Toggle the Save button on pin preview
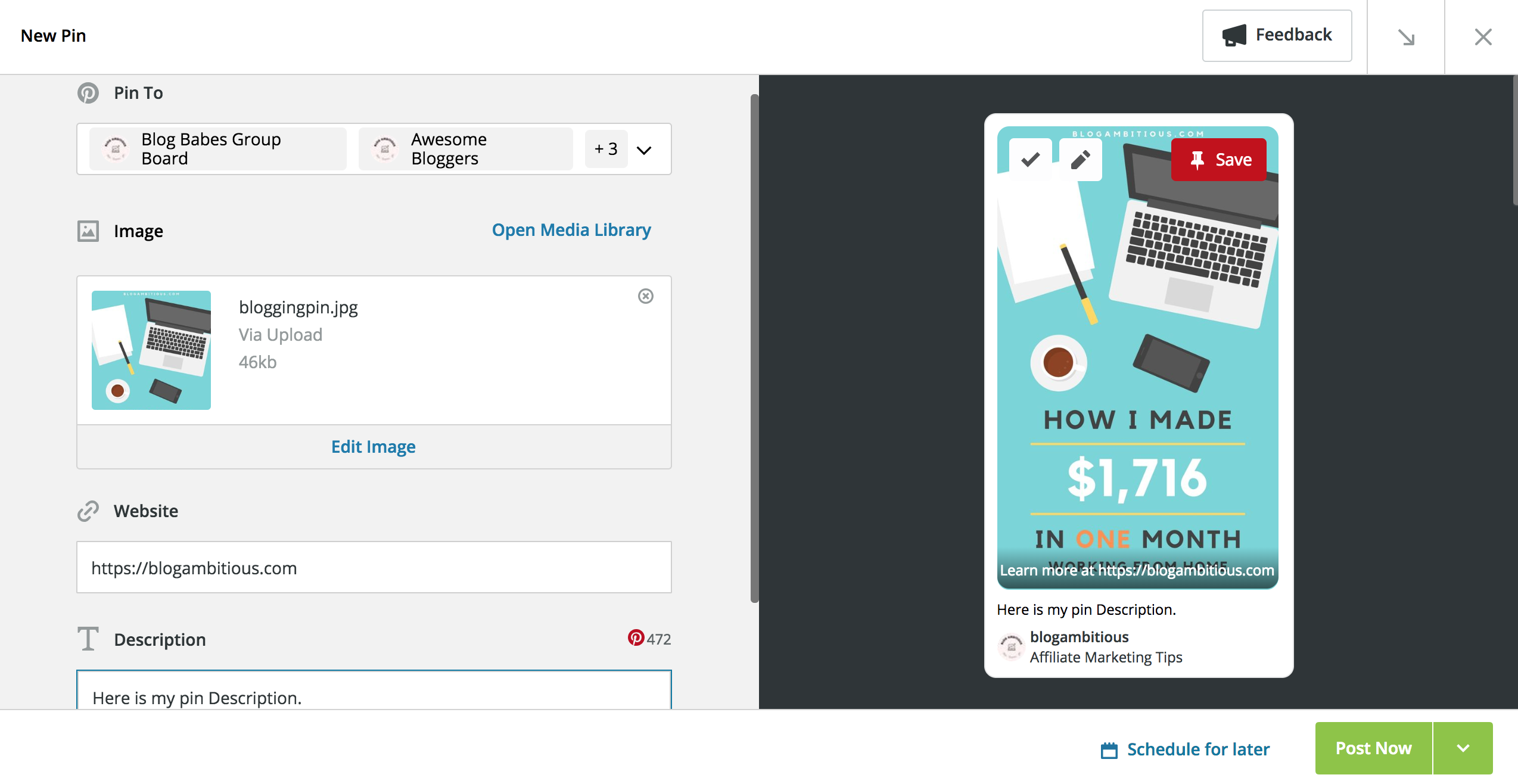Image resolution: width=1518 pixels, height=784 pixels. point(1219,159)
